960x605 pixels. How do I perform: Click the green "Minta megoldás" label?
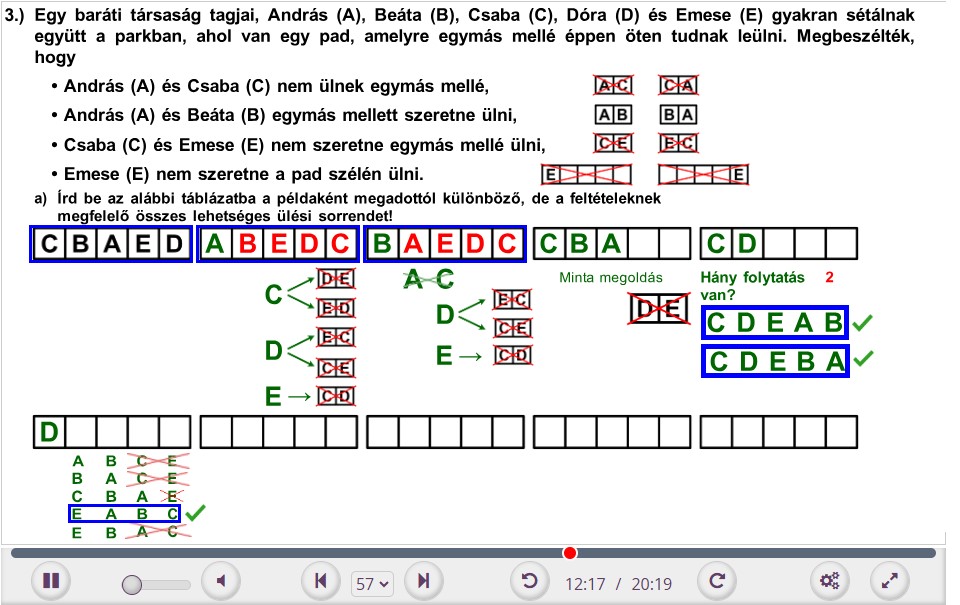(x=603, y=278)
